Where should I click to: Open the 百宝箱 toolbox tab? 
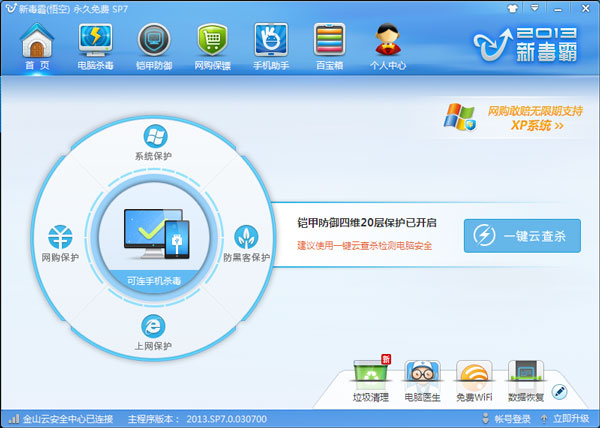click(329, 47)
